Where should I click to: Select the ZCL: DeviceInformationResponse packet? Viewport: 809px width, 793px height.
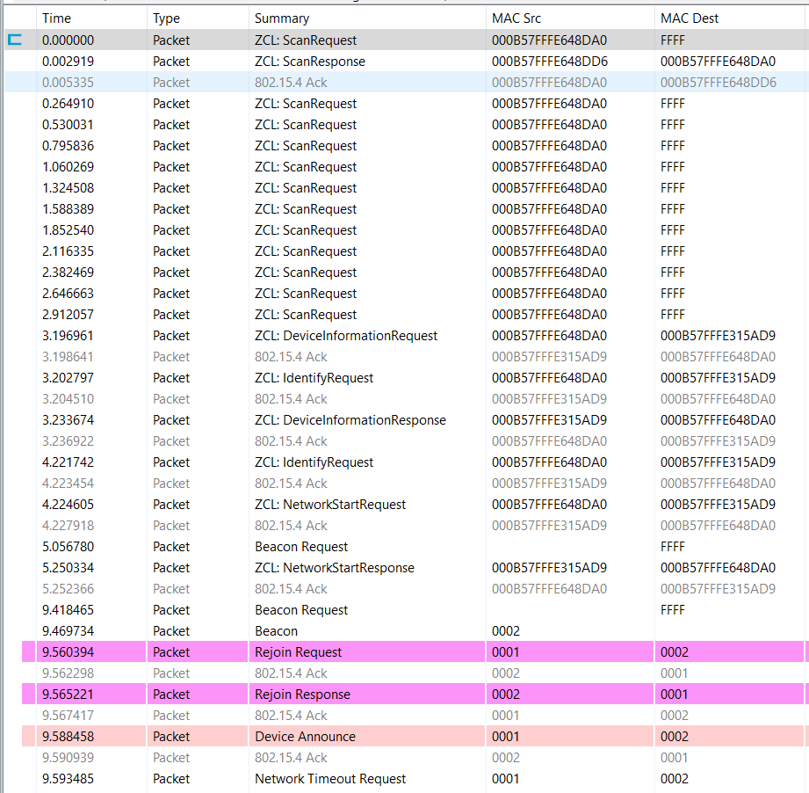click(350, 420)
